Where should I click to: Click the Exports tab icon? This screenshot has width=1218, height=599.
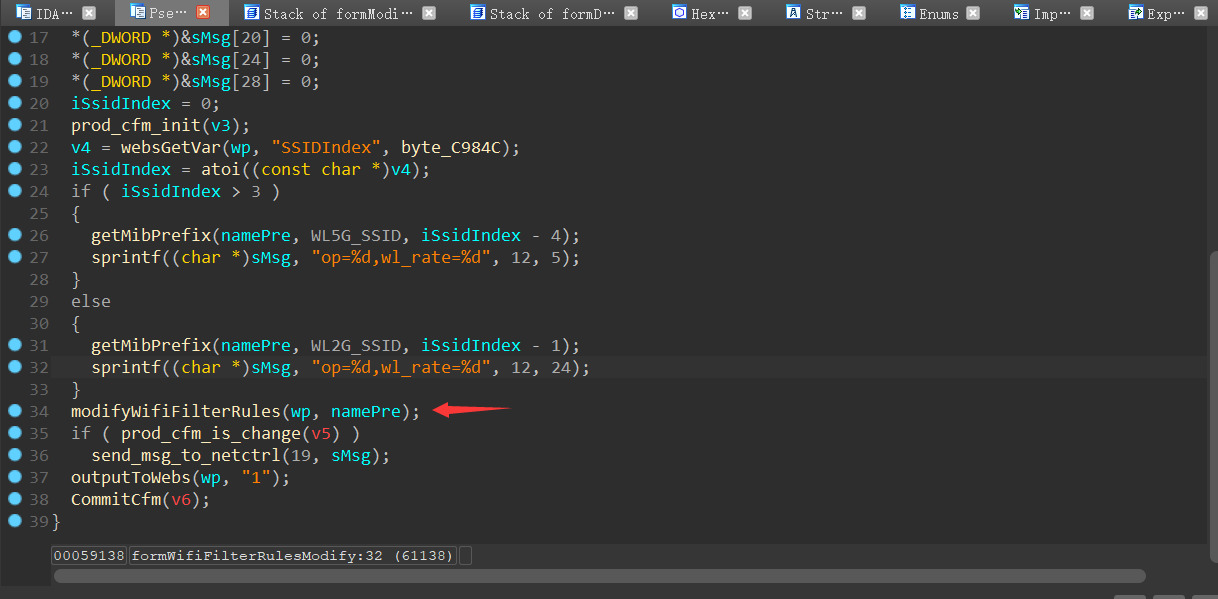(1135, 13)
